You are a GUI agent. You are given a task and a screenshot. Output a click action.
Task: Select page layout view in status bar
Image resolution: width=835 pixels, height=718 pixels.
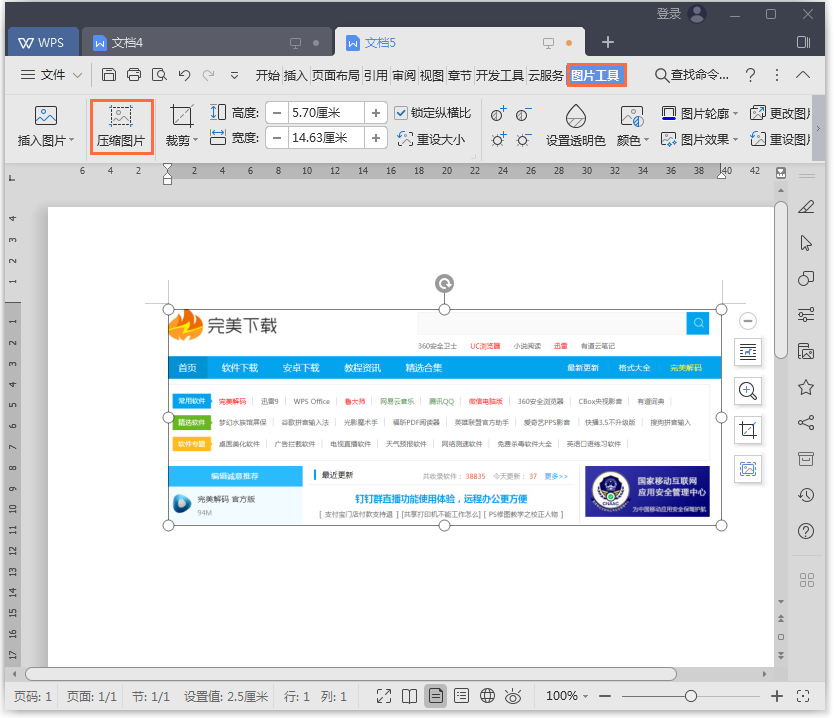point(436,696)
